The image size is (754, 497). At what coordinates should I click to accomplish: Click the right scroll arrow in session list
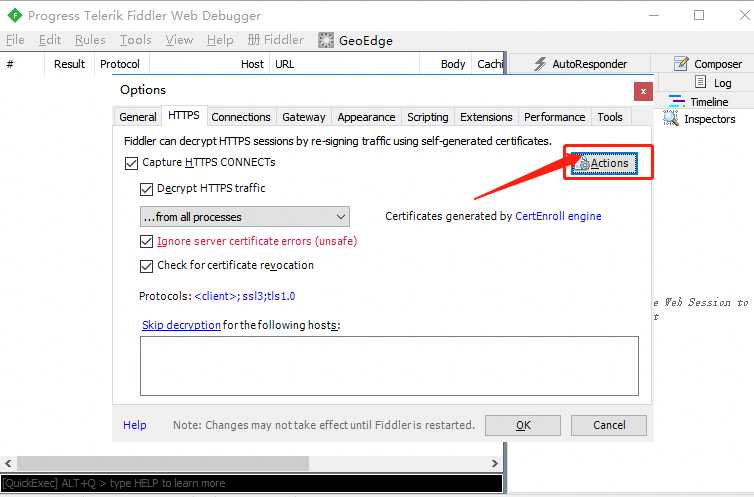tap(494, 463)
